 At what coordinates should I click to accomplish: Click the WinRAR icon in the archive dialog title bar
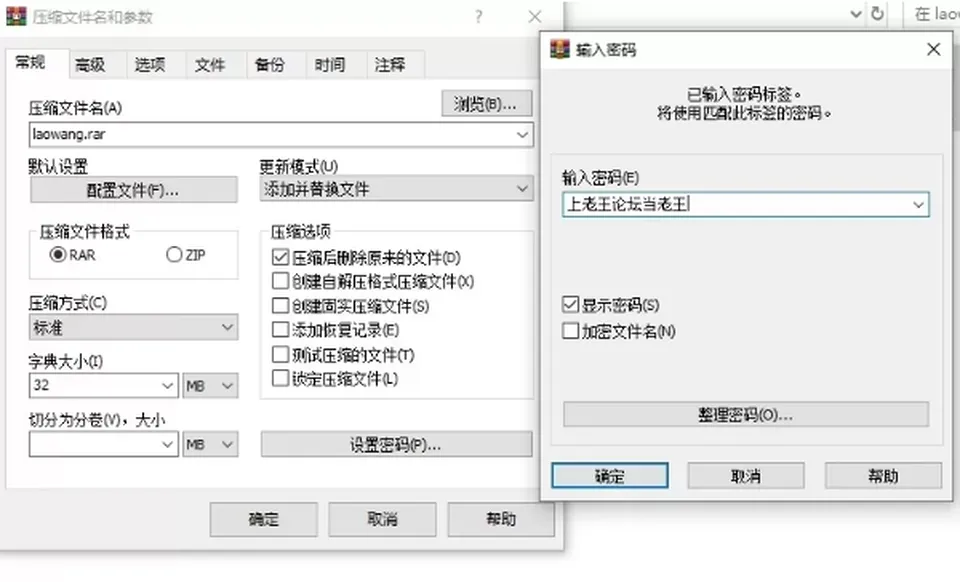(x=16, y=16)
